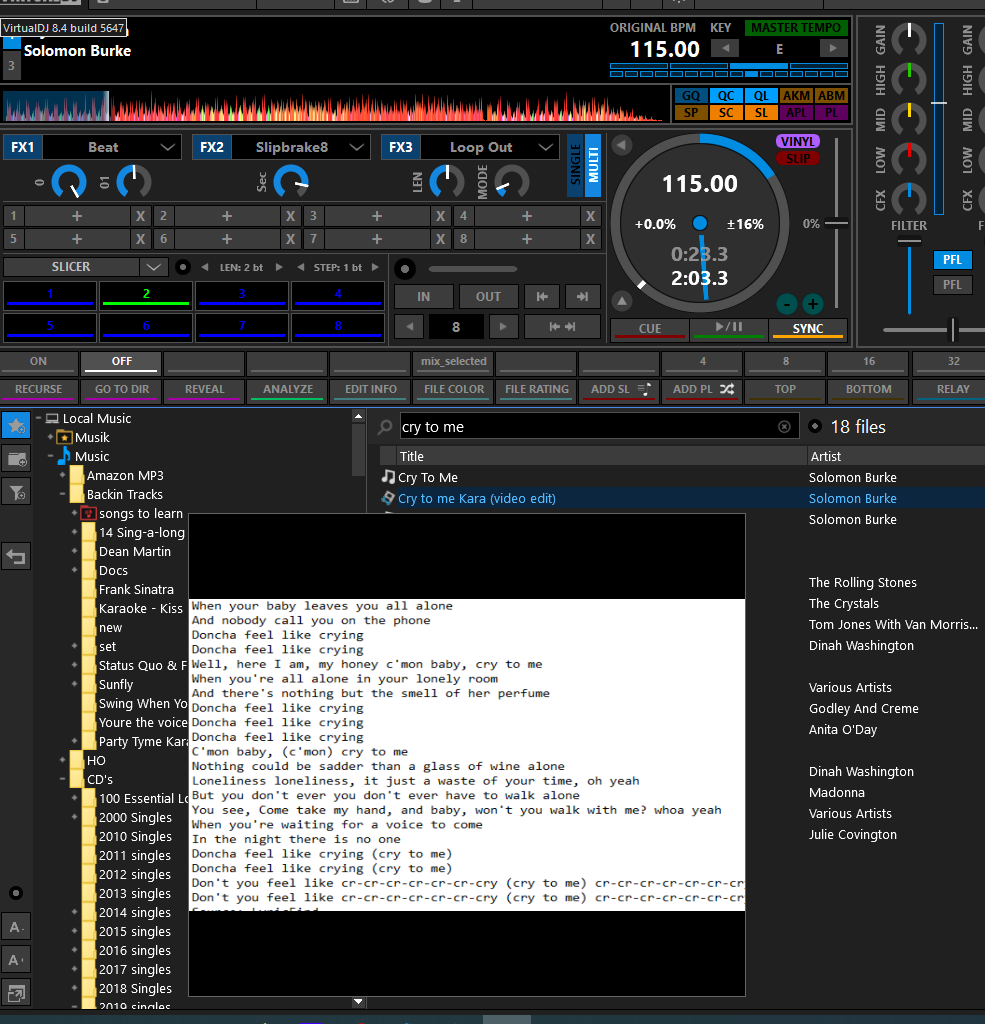Toggle VINYL mode
Image resolution: width=985 pixels, height=1024 pixels.
(x=798, y=142)
